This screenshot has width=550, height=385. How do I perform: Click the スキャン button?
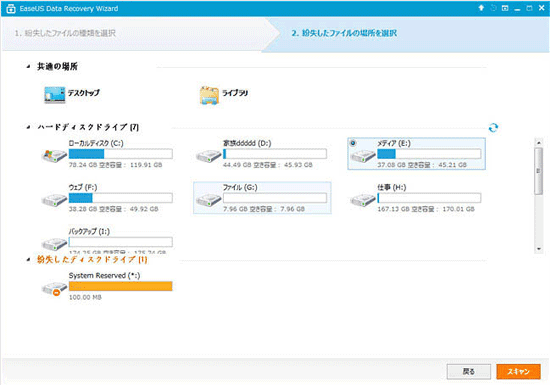click(518, 372)
